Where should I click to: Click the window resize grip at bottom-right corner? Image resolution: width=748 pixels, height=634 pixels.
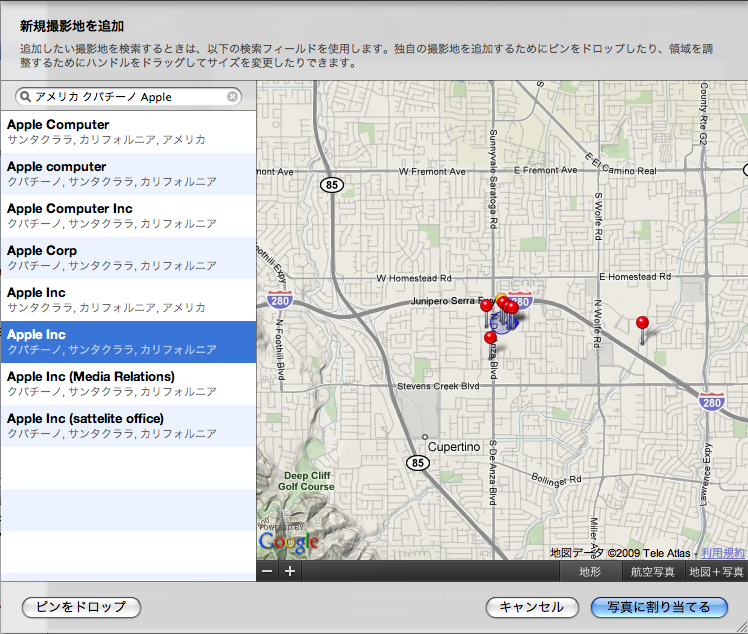(x=742, y=628)
